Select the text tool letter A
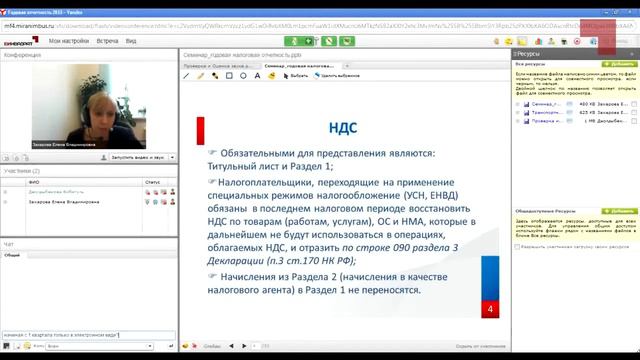 257,76
